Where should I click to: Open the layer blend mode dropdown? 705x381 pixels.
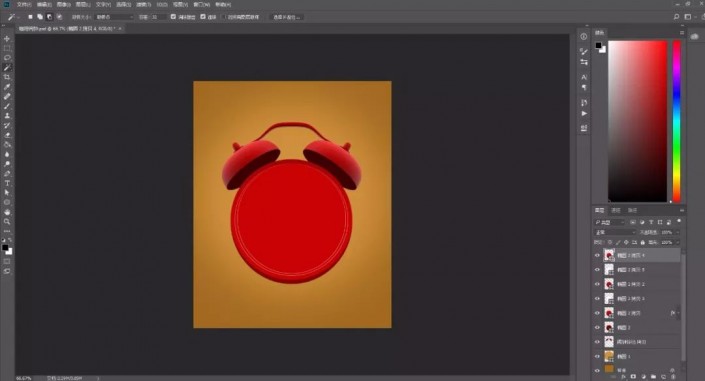tap(615, 232)
